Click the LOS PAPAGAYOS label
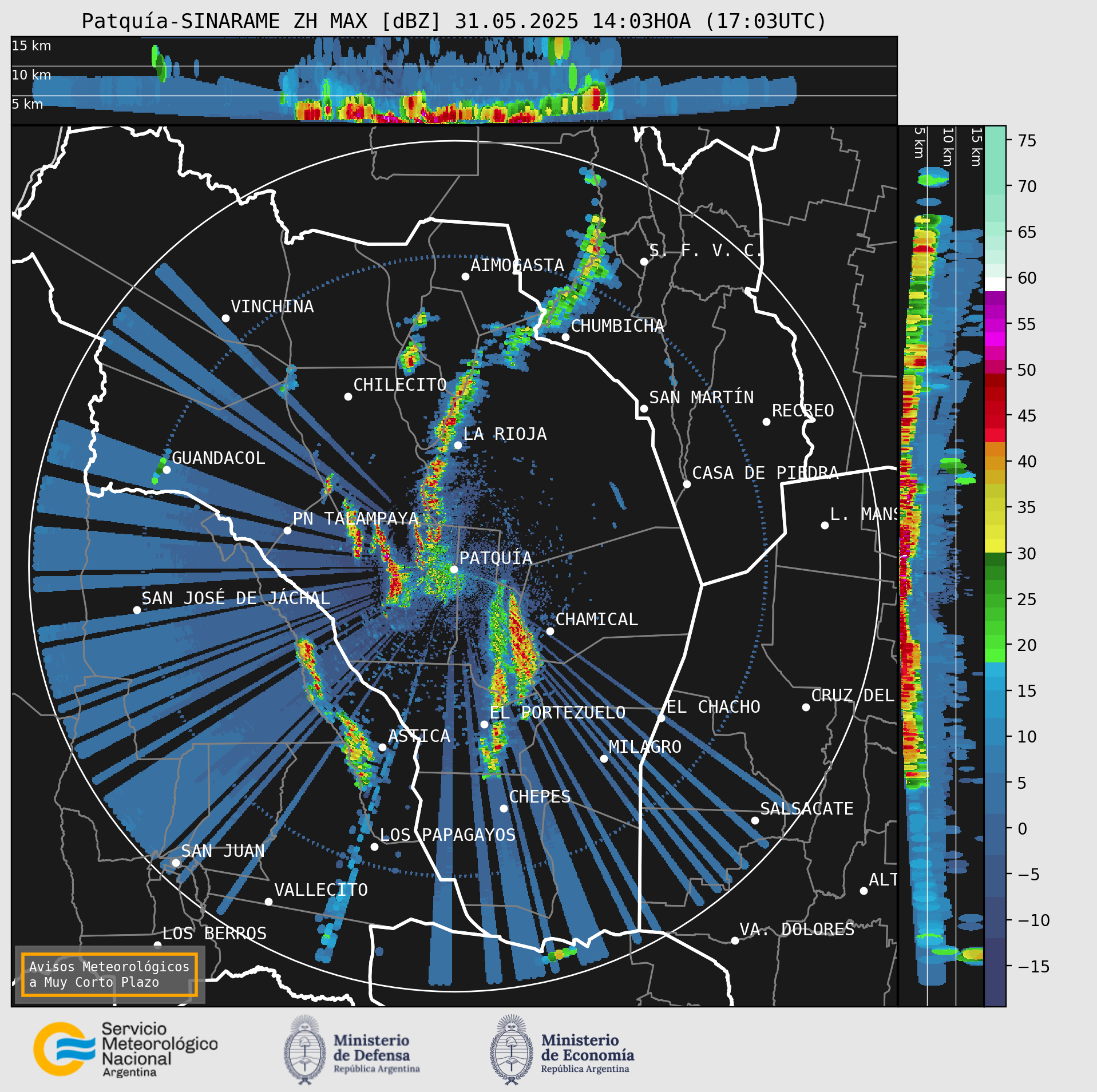This screenshot has height=1092, width=1097. point(447,835)
